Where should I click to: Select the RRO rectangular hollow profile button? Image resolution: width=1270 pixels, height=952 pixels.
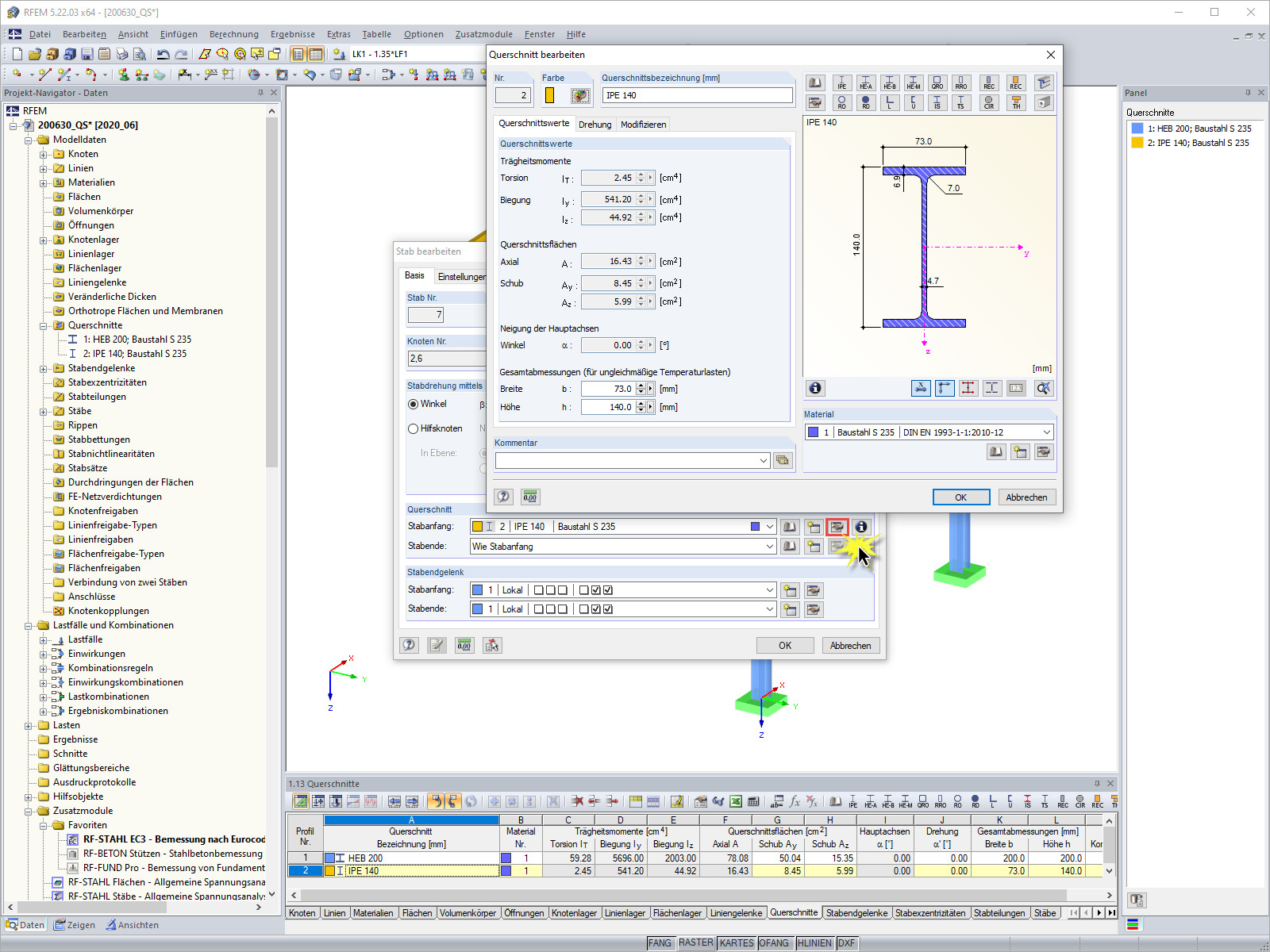(961, 83)
